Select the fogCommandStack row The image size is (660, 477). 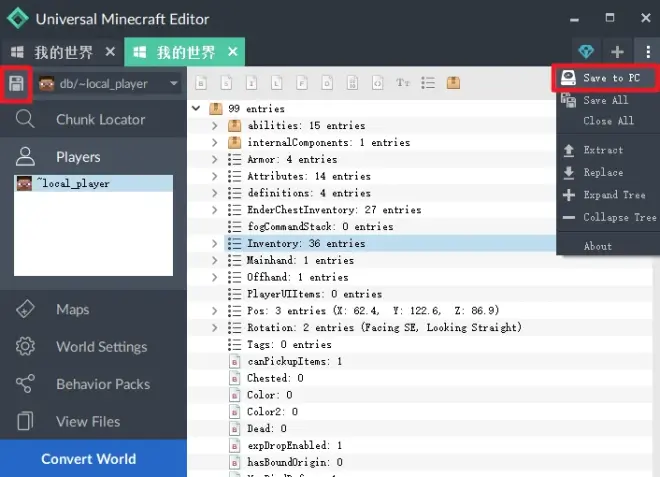pos(320,227)
